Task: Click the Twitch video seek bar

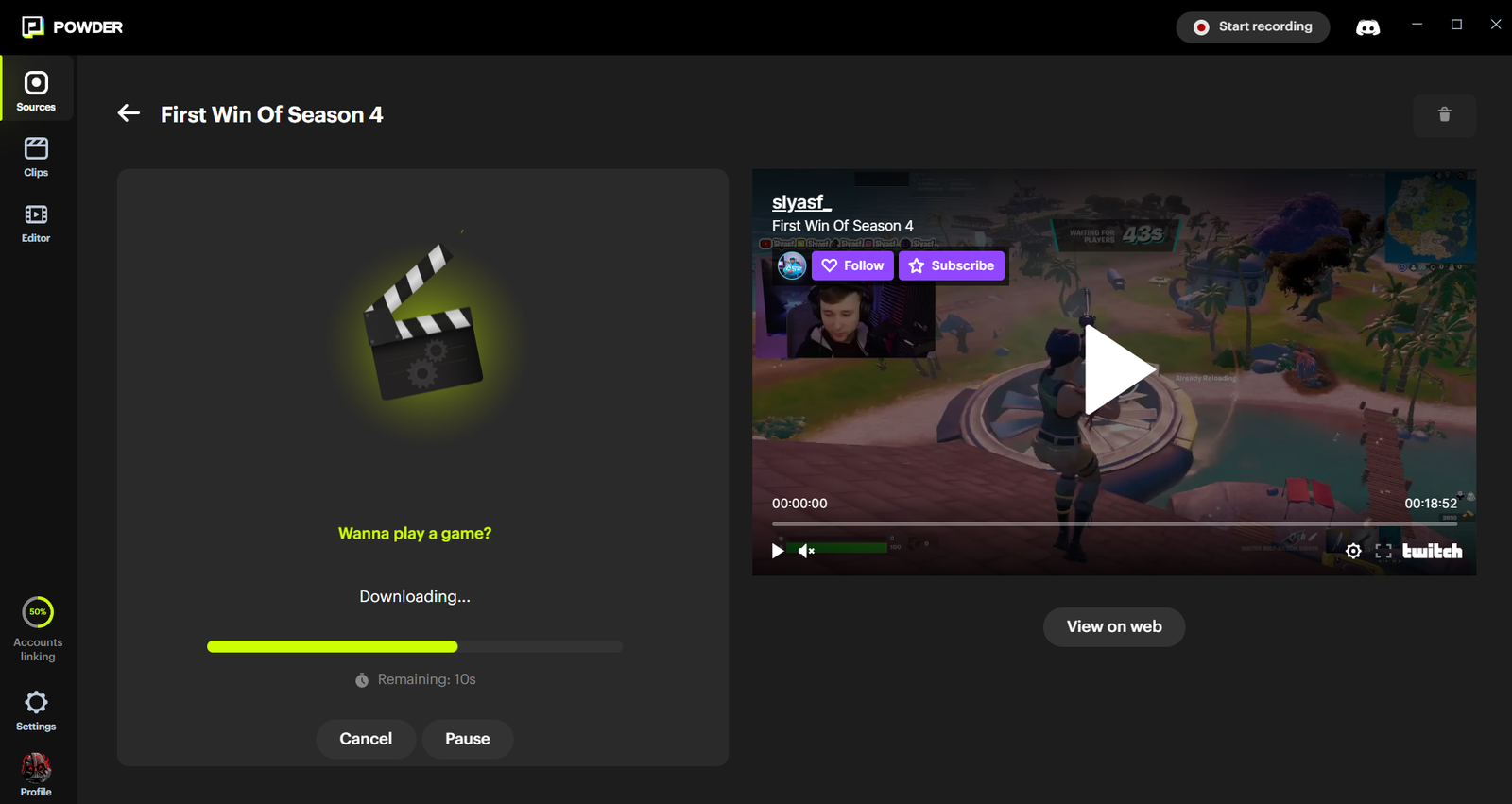Action: pos(1113,523)
